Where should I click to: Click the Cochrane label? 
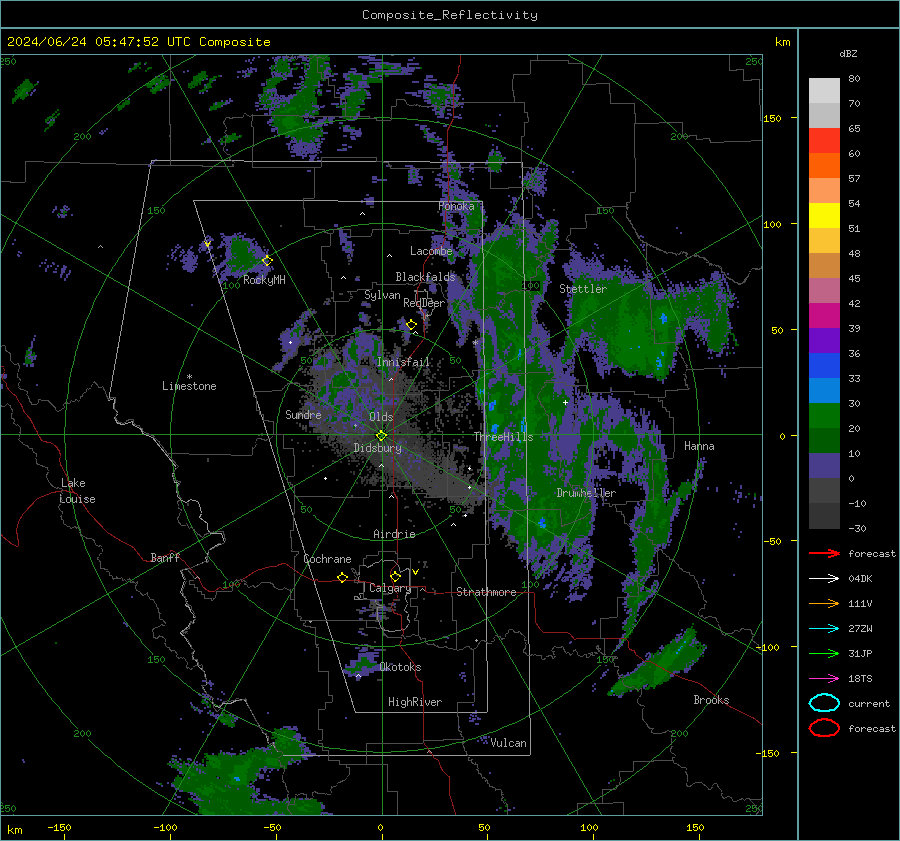click(x=327, y=559)
